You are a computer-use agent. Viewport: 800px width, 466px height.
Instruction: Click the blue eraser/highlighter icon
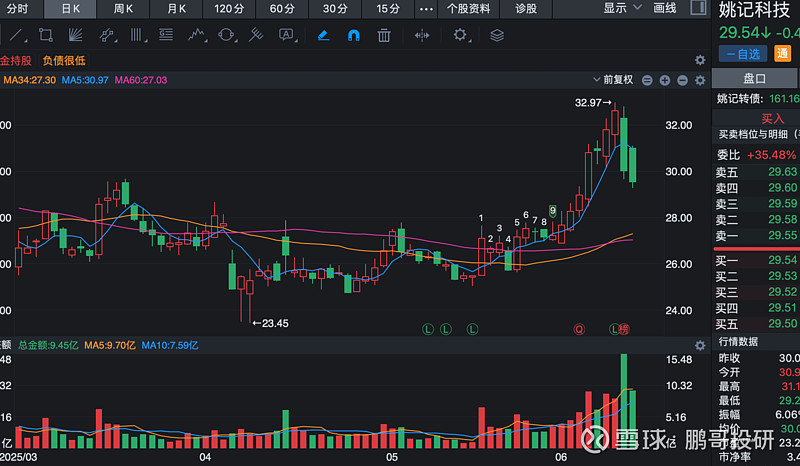coord(323,35)
